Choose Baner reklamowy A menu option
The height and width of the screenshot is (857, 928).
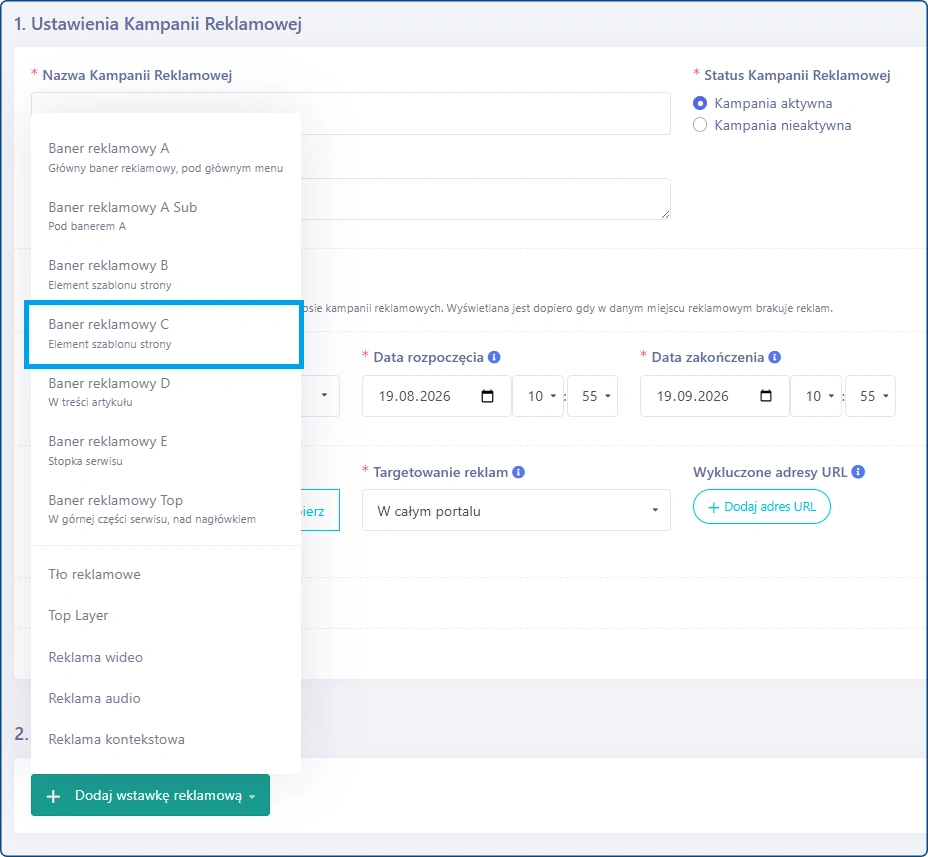pos(166,157)
